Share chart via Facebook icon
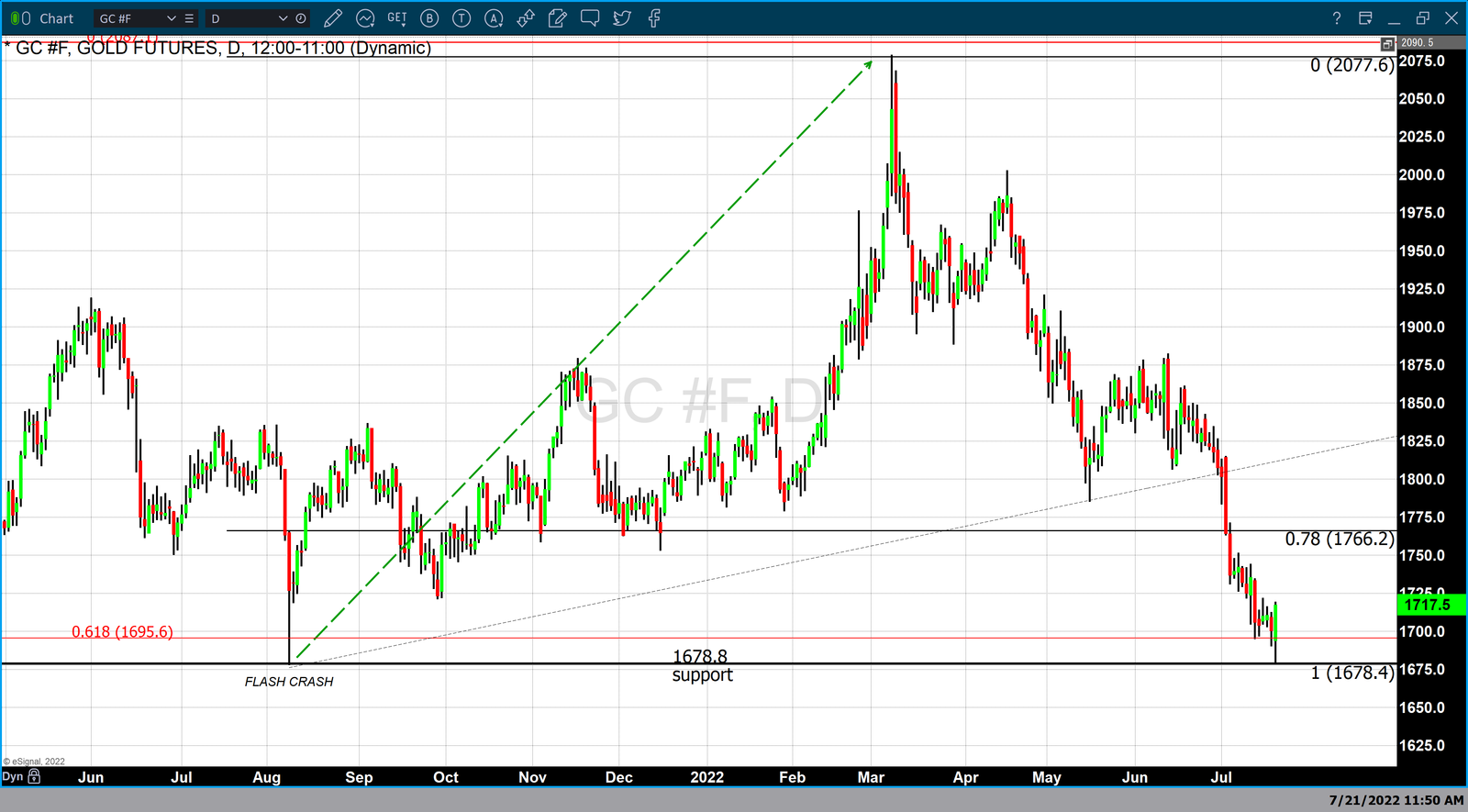 click(x=654, y=18)
